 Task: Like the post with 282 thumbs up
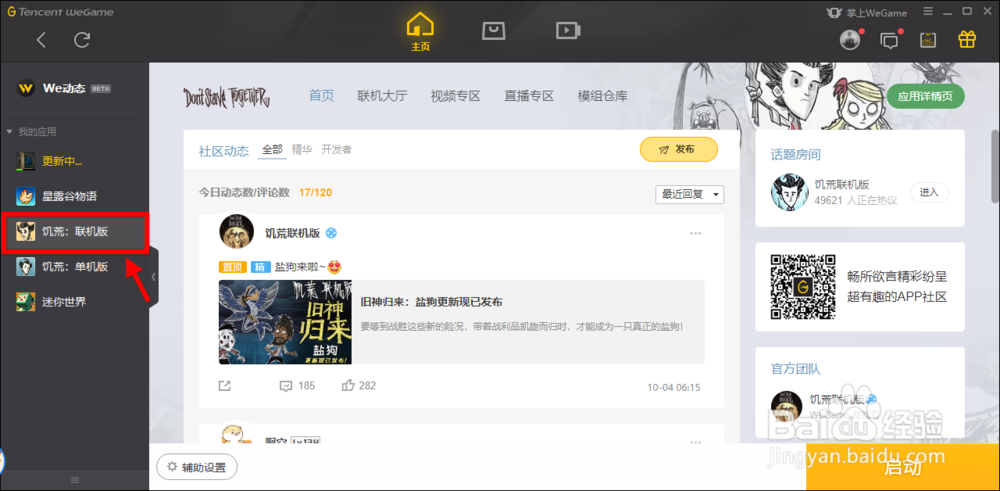point(359,386)
